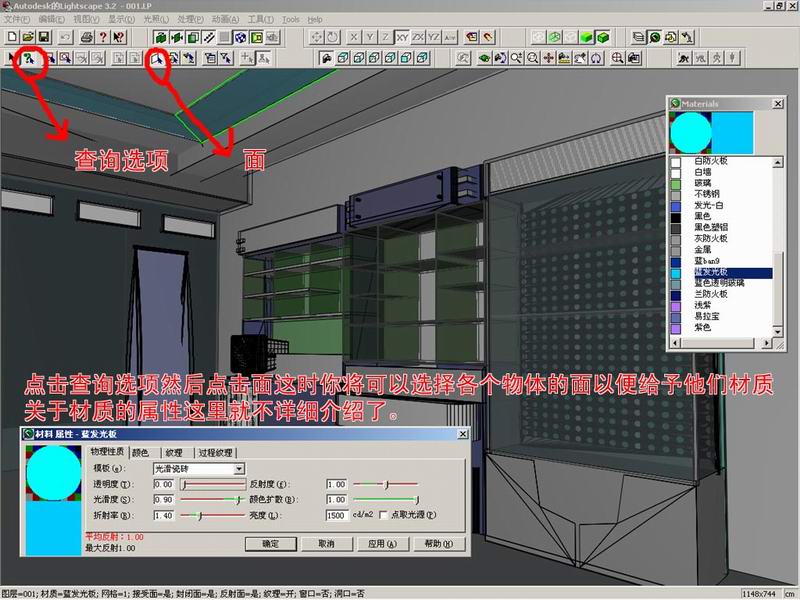Click the green eye orbit view icon
This screenshot has width=800, height=600.
[x=484, y=58]
